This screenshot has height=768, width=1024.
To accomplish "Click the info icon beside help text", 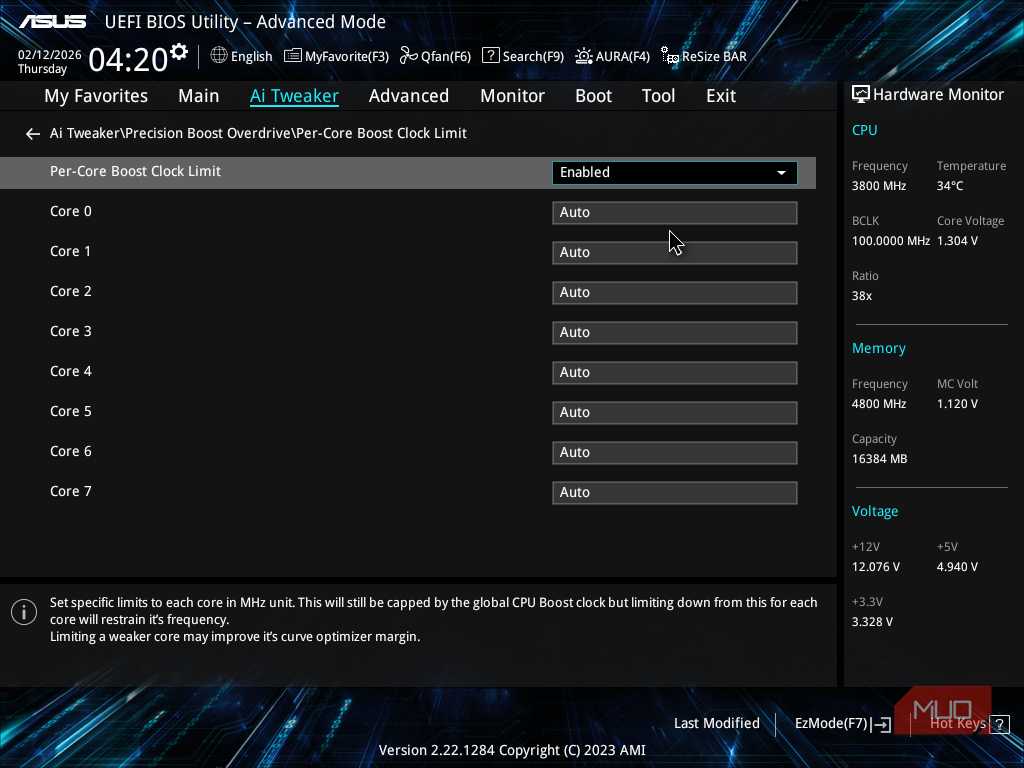I will [24, 612].
